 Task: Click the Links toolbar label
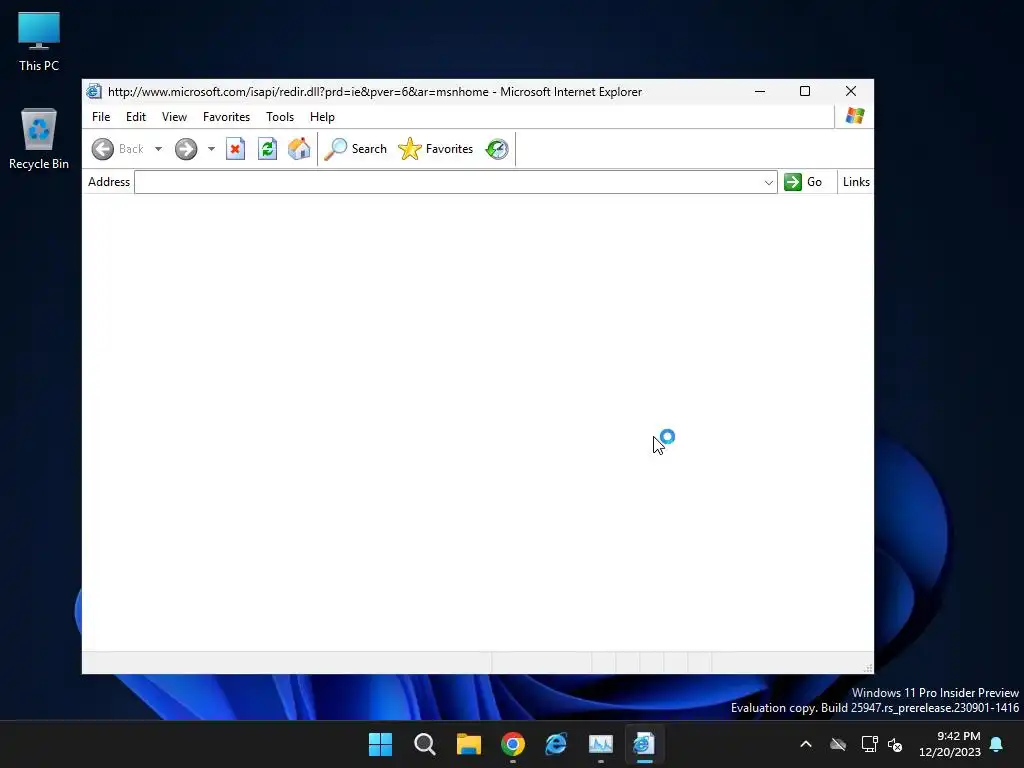856,182
